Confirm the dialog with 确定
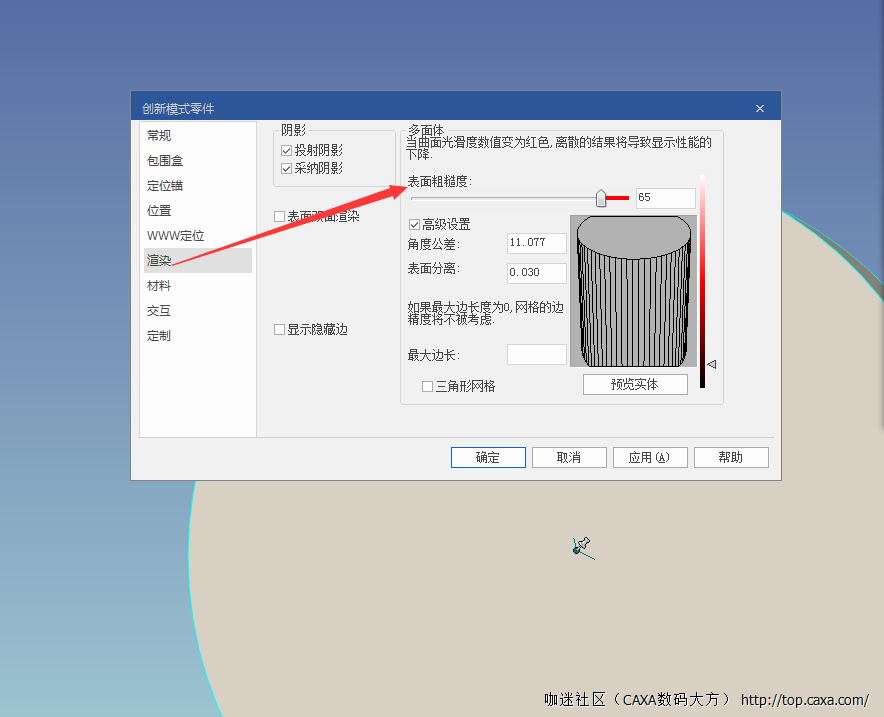The width and height of the screenshot is (884, 717). click(x=488, y=457)
